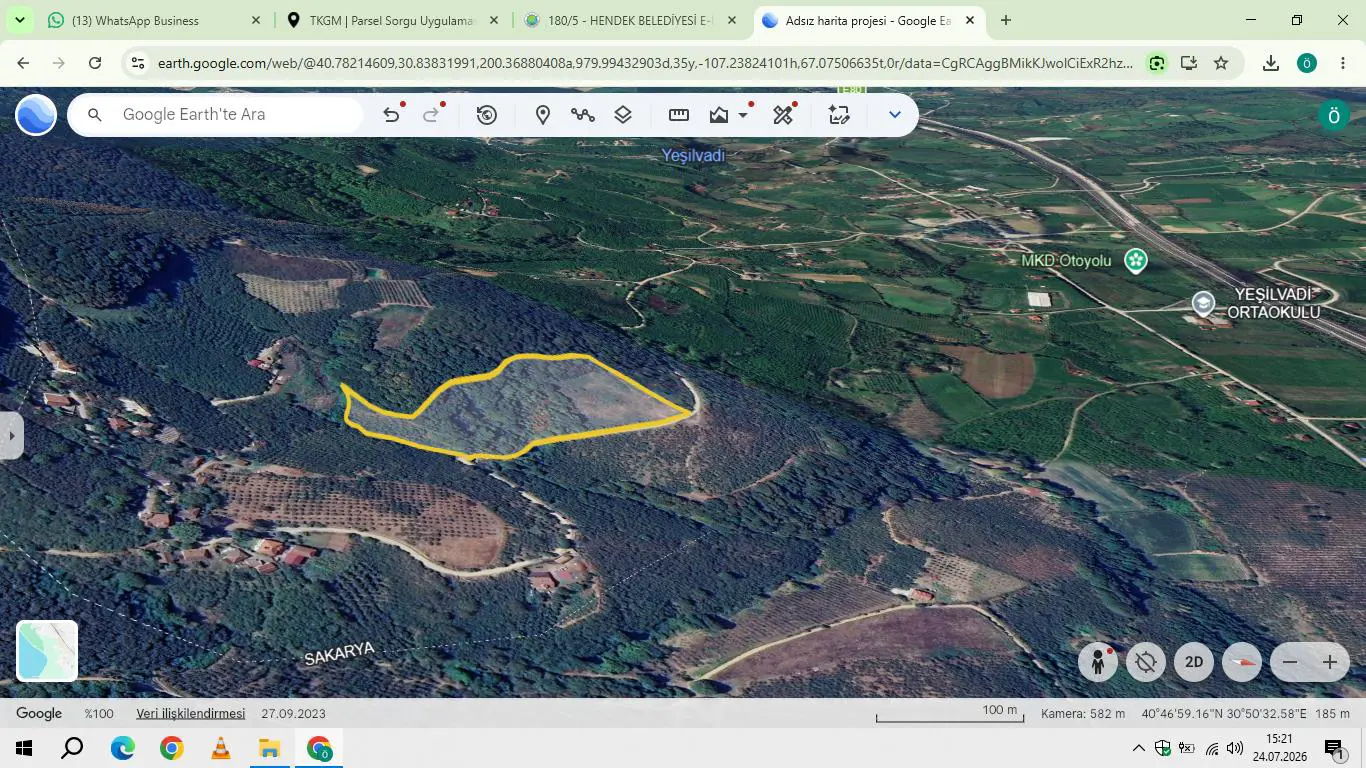Reset orientation with the compass

(1242, 662)
